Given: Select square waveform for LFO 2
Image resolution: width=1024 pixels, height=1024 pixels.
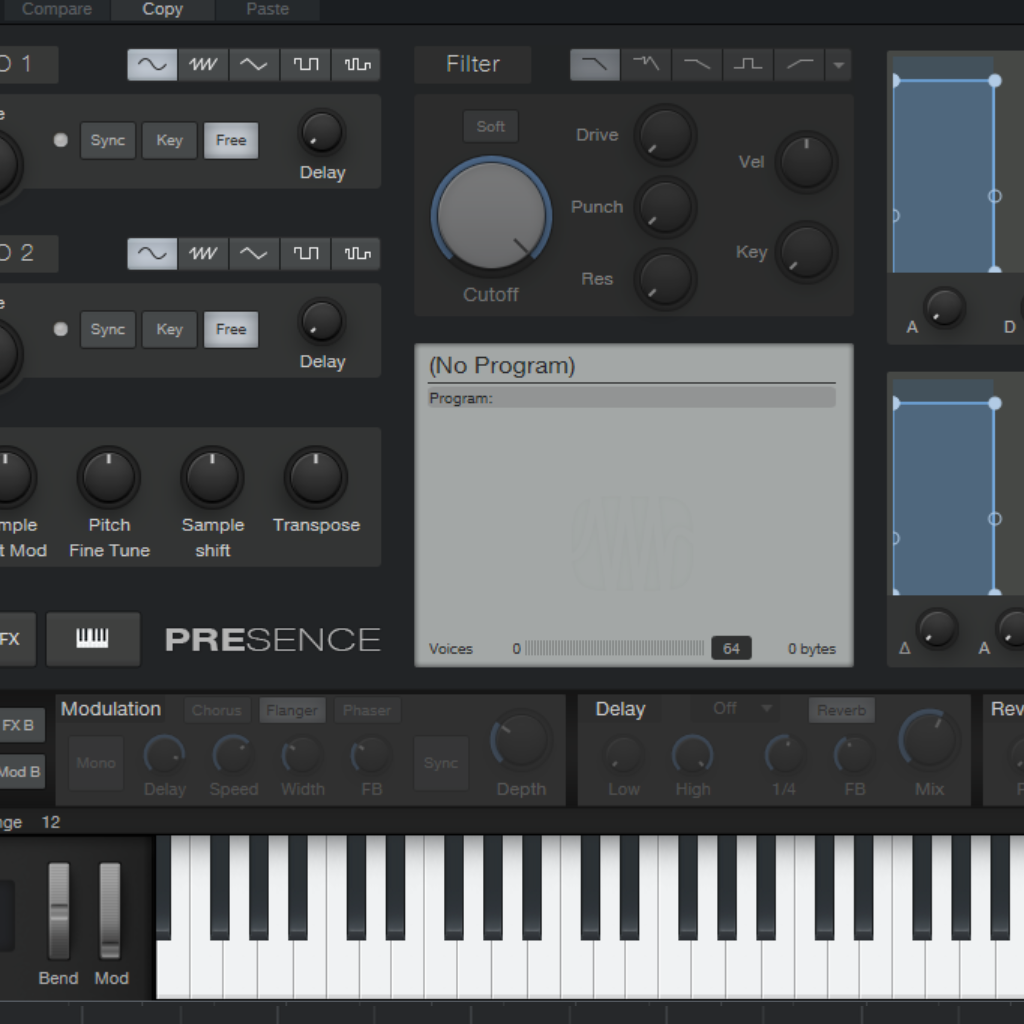Looking at the screenshot, I should (x=305, y=253).
